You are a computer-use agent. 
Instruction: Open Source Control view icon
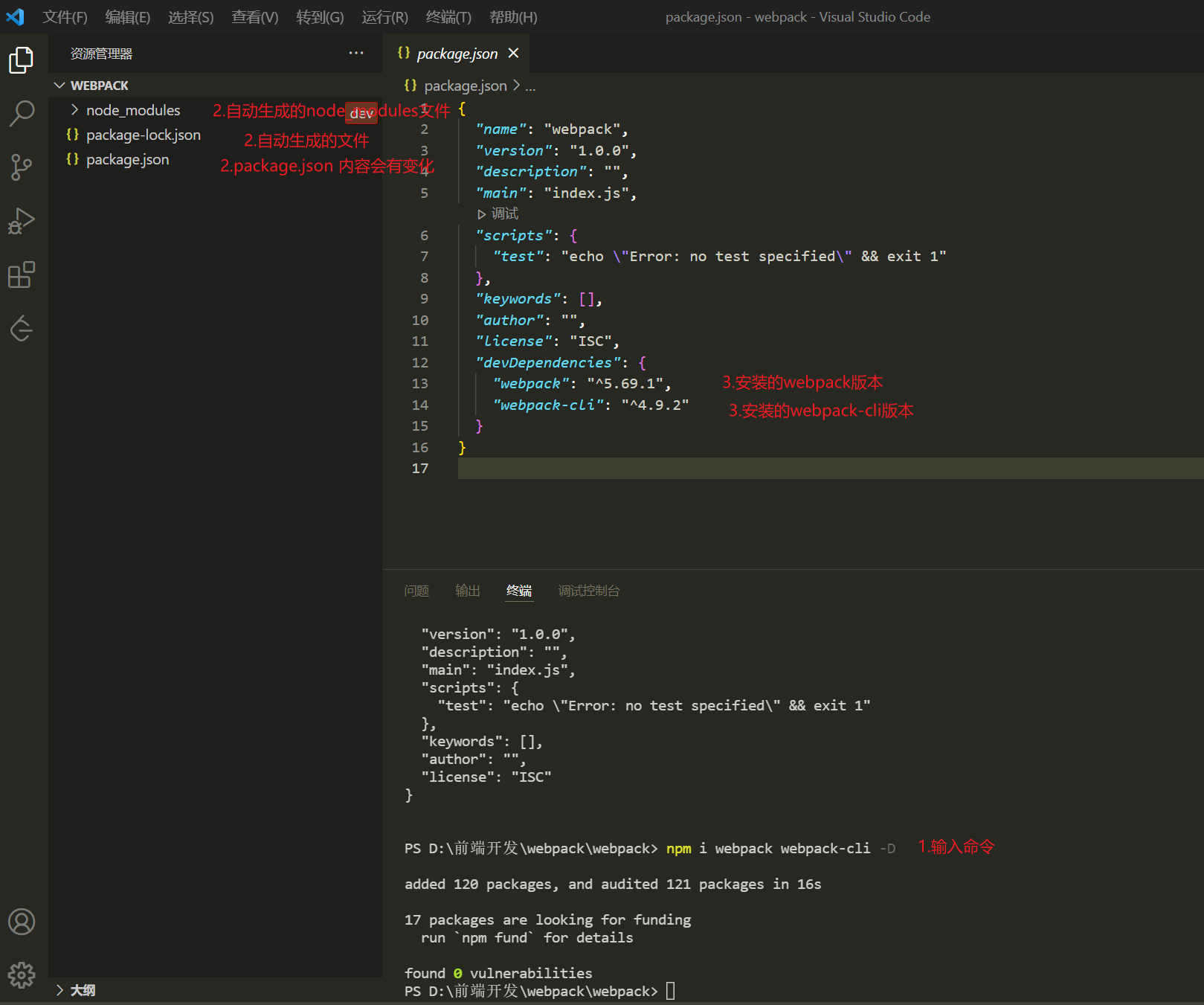coord(22,167)
